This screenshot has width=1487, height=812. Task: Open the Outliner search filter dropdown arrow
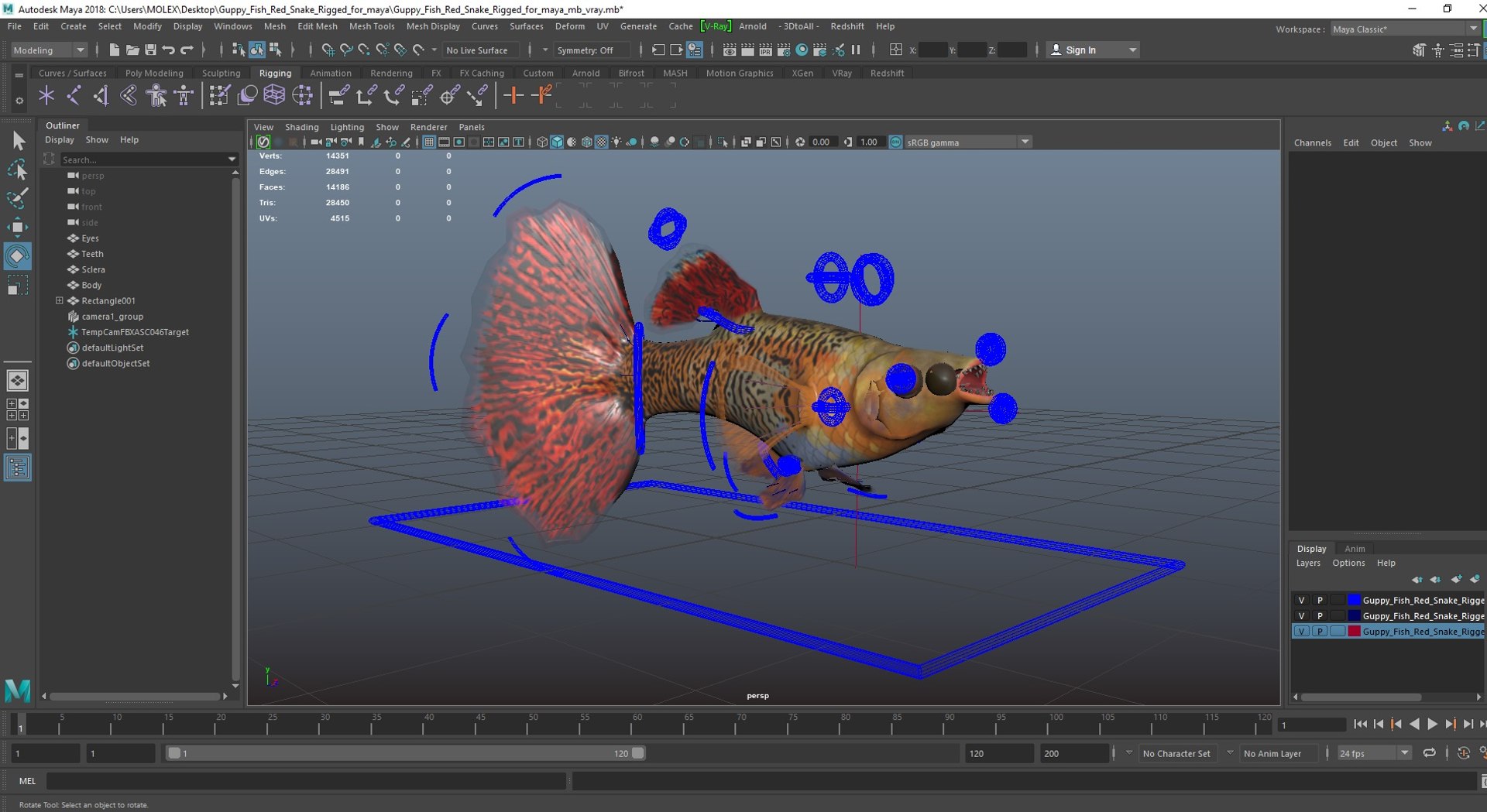(x=232, y=159)
